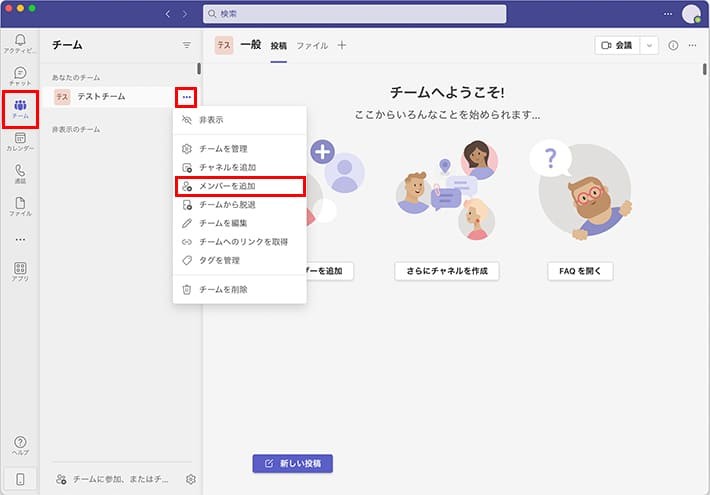The image size is (710, 495).
Task: Select チャネルを追加 menu item
Action: point(240,168)
